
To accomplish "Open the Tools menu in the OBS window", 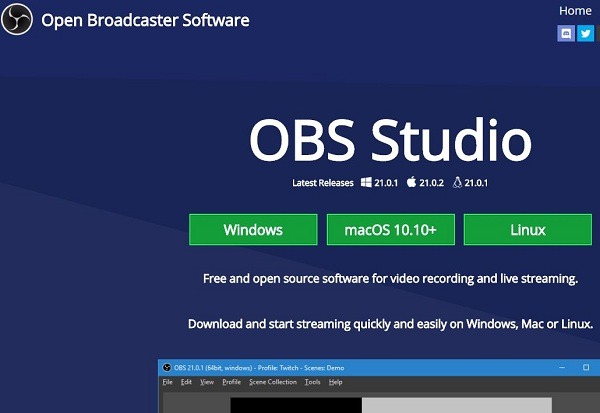I will [x=313, y=382].
